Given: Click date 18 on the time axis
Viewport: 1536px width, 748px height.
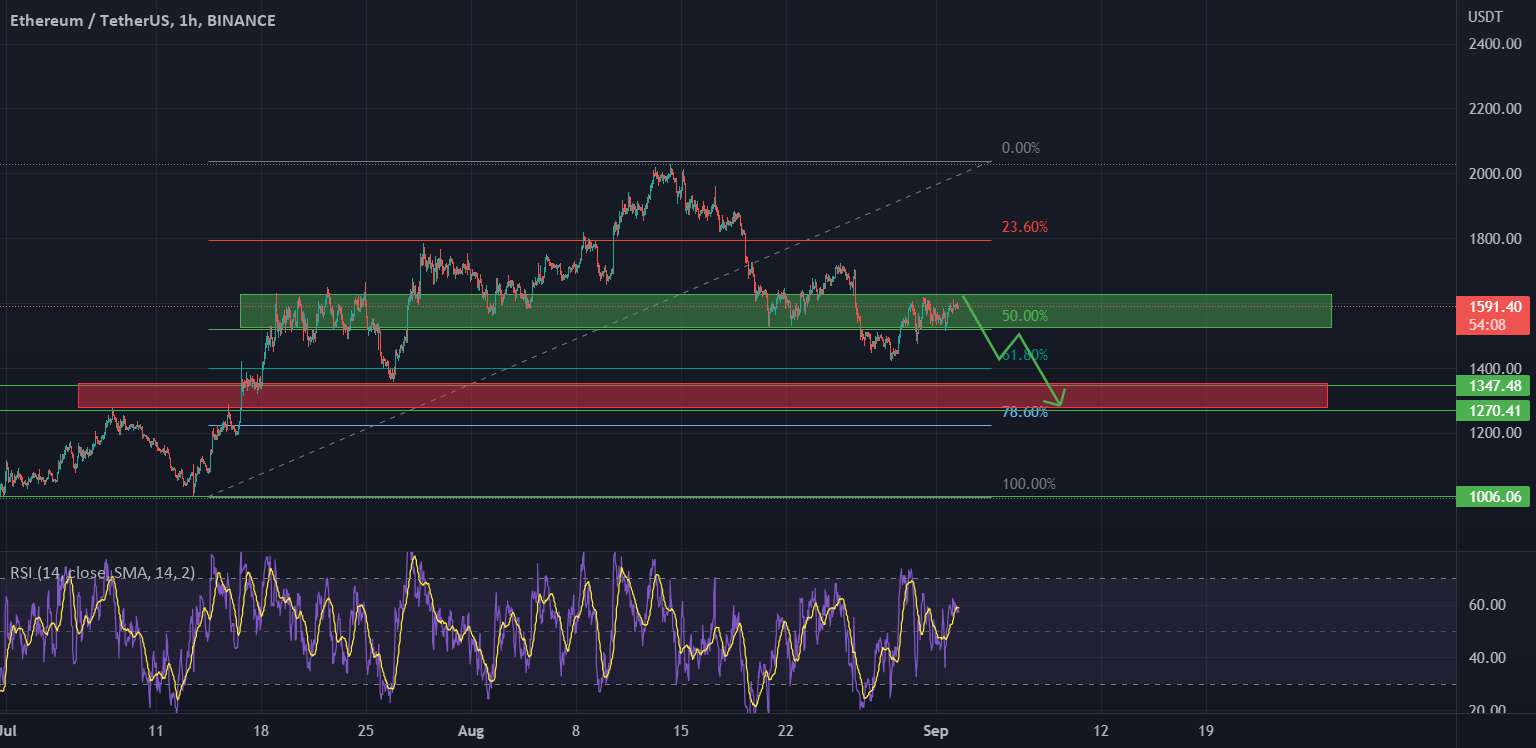Looking at the screenshot, I should [261, 731].
